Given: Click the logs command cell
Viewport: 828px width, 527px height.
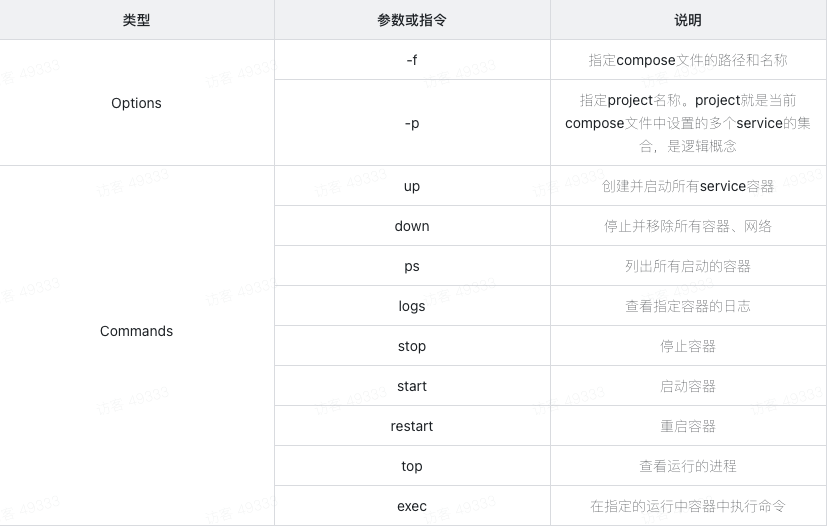Looking at the screenshot, I should click(x=411, y=306).
